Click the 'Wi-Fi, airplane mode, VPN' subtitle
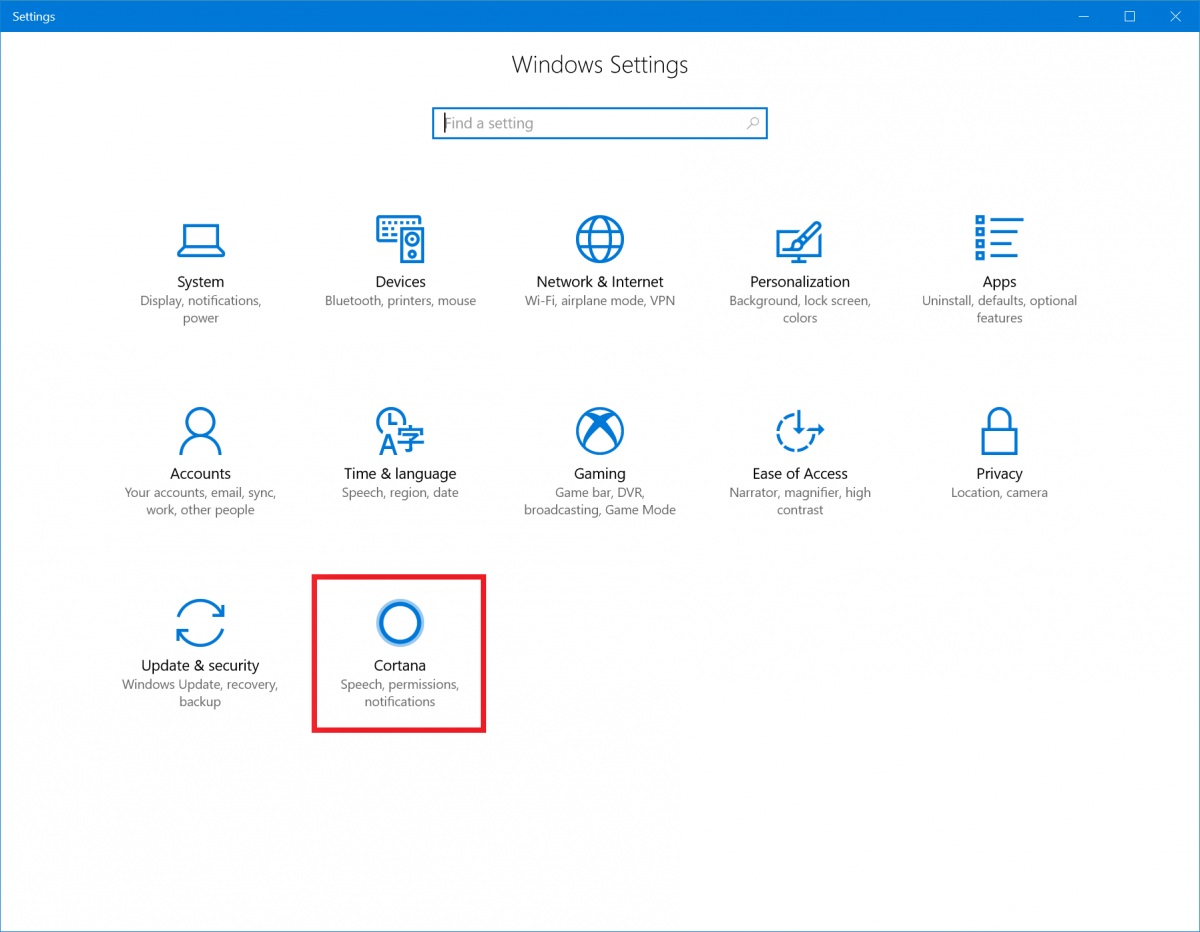 [x=599, y=300]
